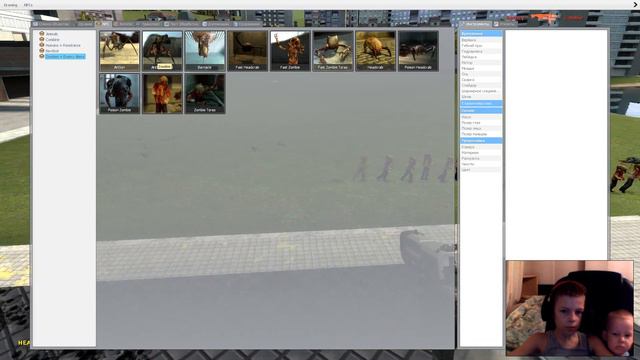Select the Позер лица tool
Screen dimensions: 640x360
click(x=481, y=128)
